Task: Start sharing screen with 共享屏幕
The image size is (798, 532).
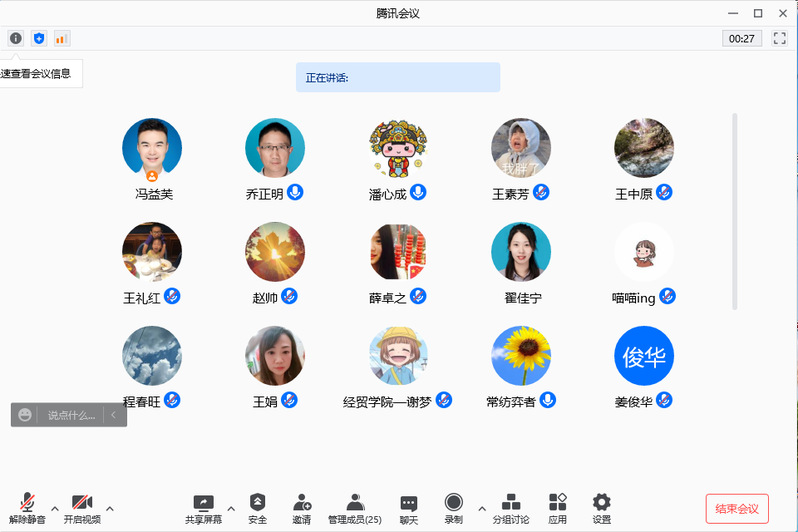Action: coord(203,508)
